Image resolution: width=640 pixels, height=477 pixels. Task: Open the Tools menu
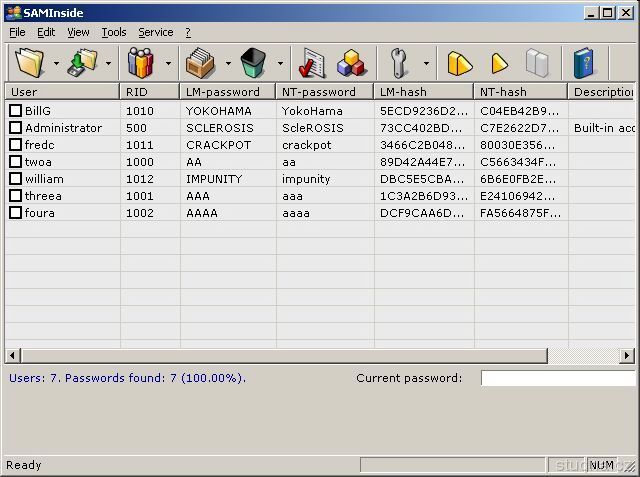114,32
